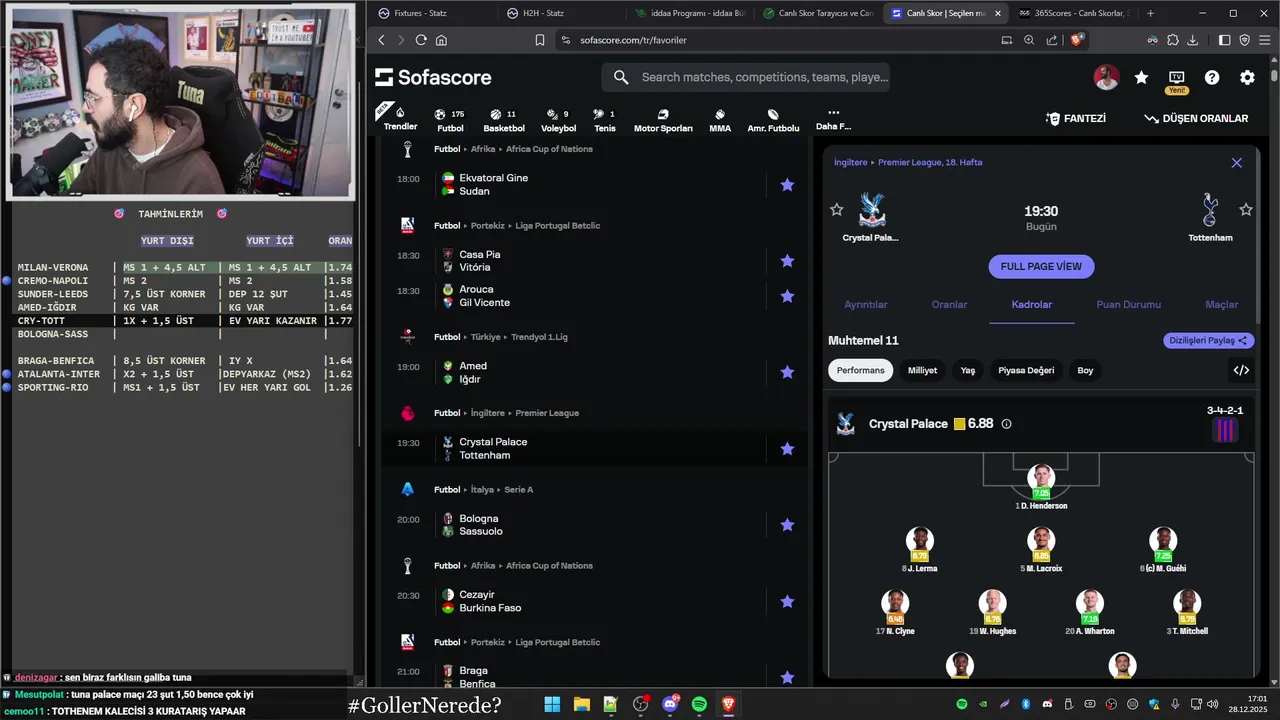The height and width of the screenshot is (720, 1280).
Task: Unfavorite the Amed vs Iğdır match
Action: pyautogui.click(x=787, y=372)
